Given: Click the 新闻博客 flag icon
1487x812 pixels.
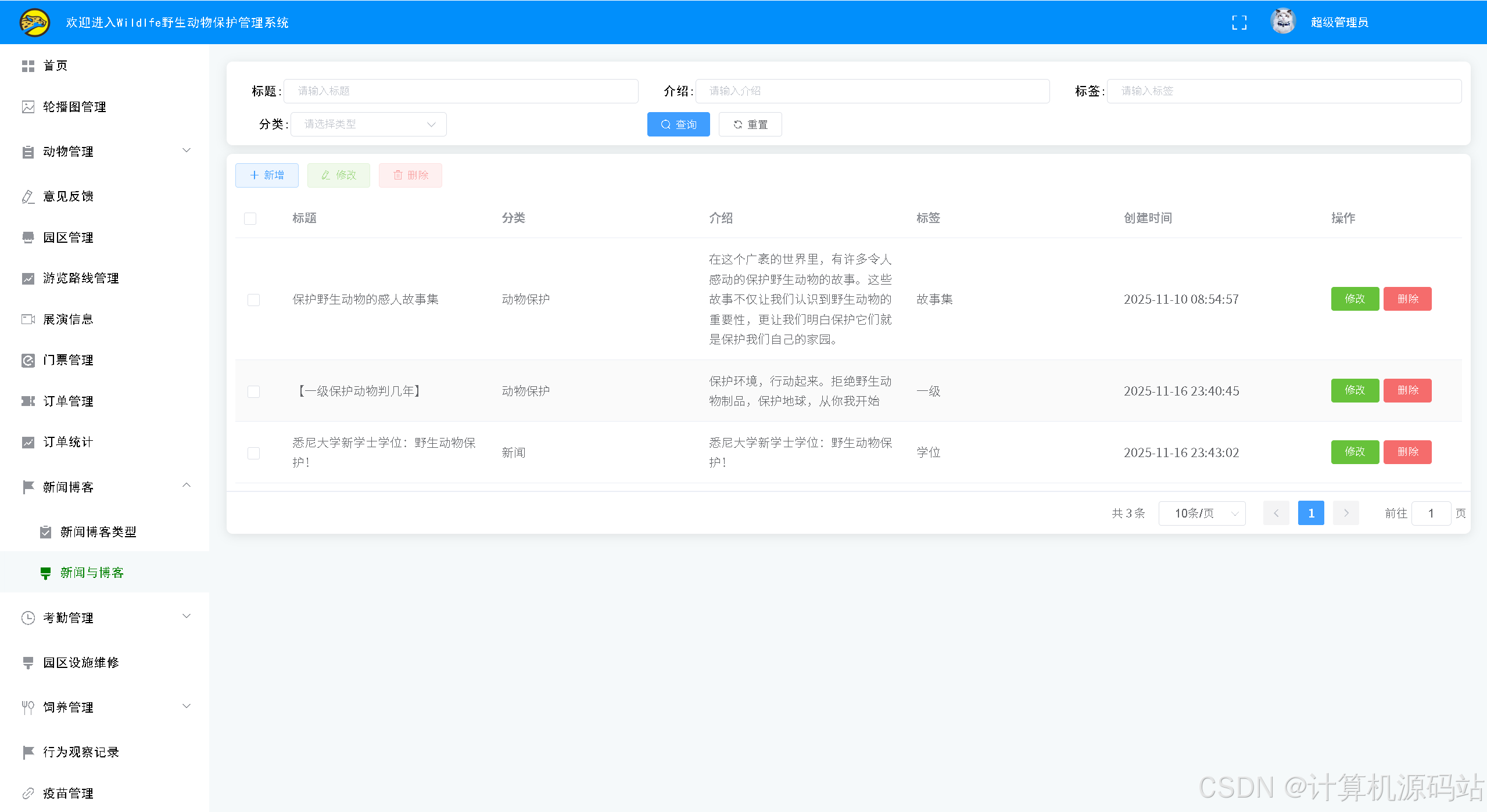Looking at the screenshot, I should click(x=28, y=487).
